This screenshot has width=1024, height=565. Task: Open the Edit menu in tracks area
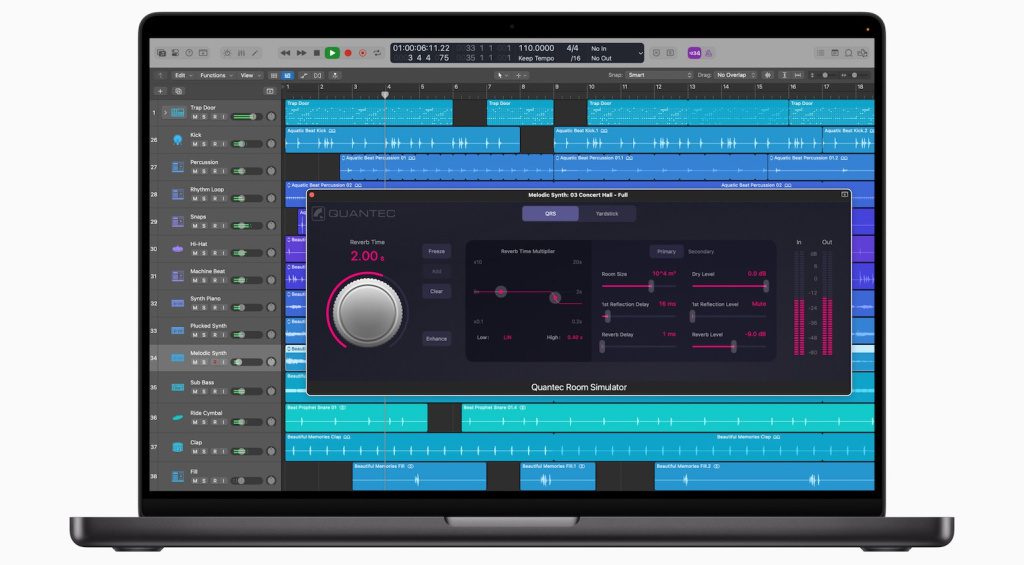[182, 76]
